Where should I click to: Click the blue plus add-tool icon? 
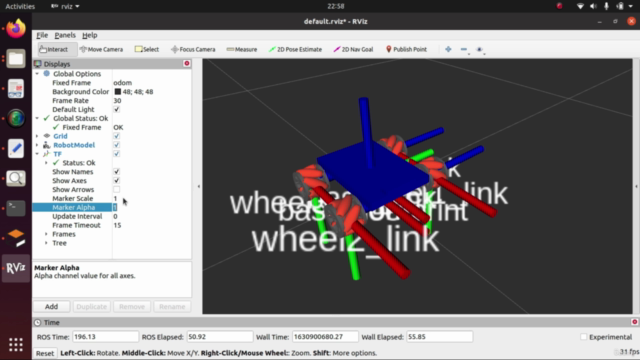tap(448, 49)
